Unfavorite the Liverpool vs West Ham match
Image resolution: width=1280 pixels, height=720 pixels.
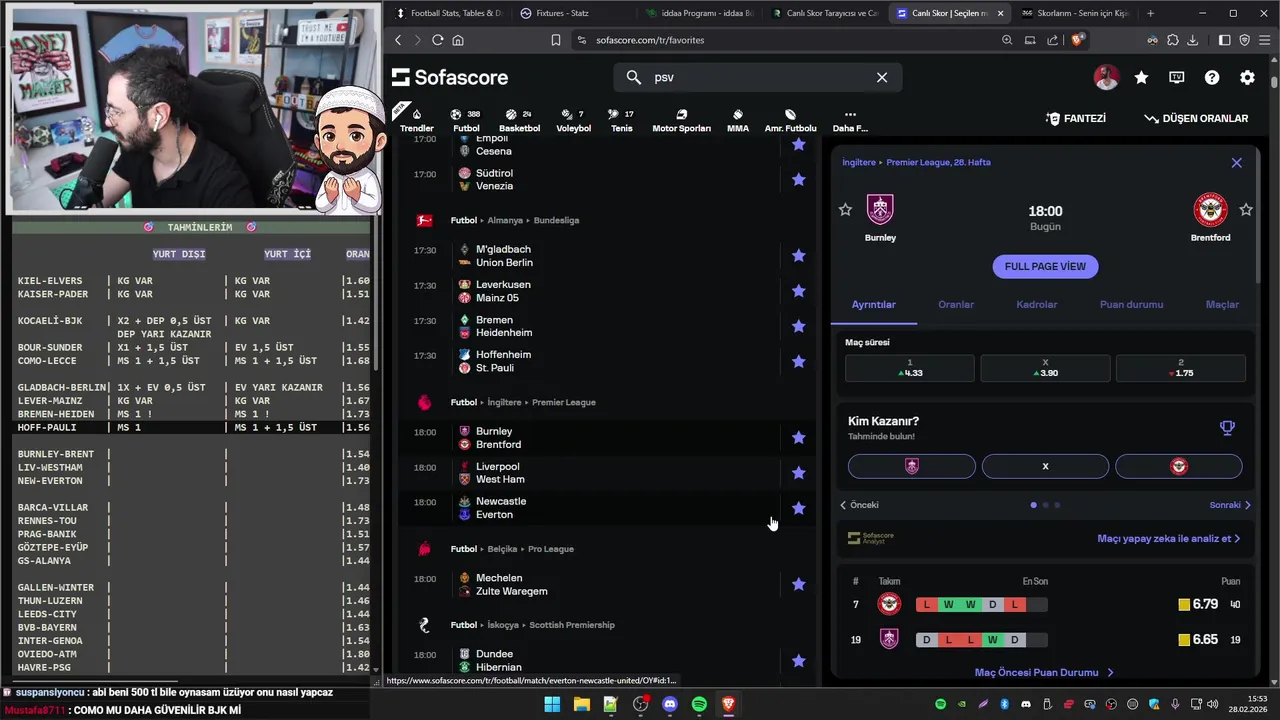tap(798, 472)
